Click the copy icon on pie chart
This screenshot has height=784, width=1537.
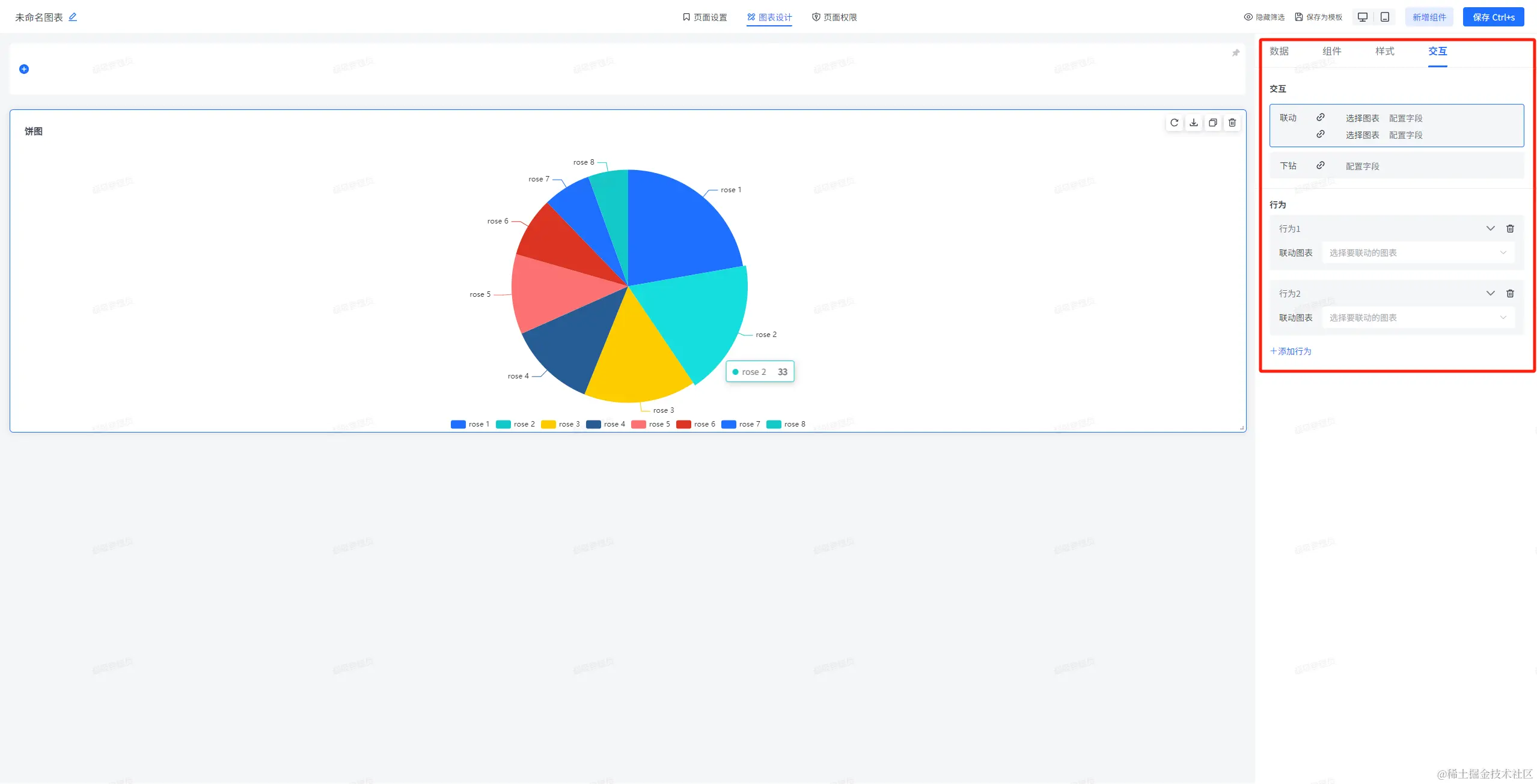click(1212, 123)
